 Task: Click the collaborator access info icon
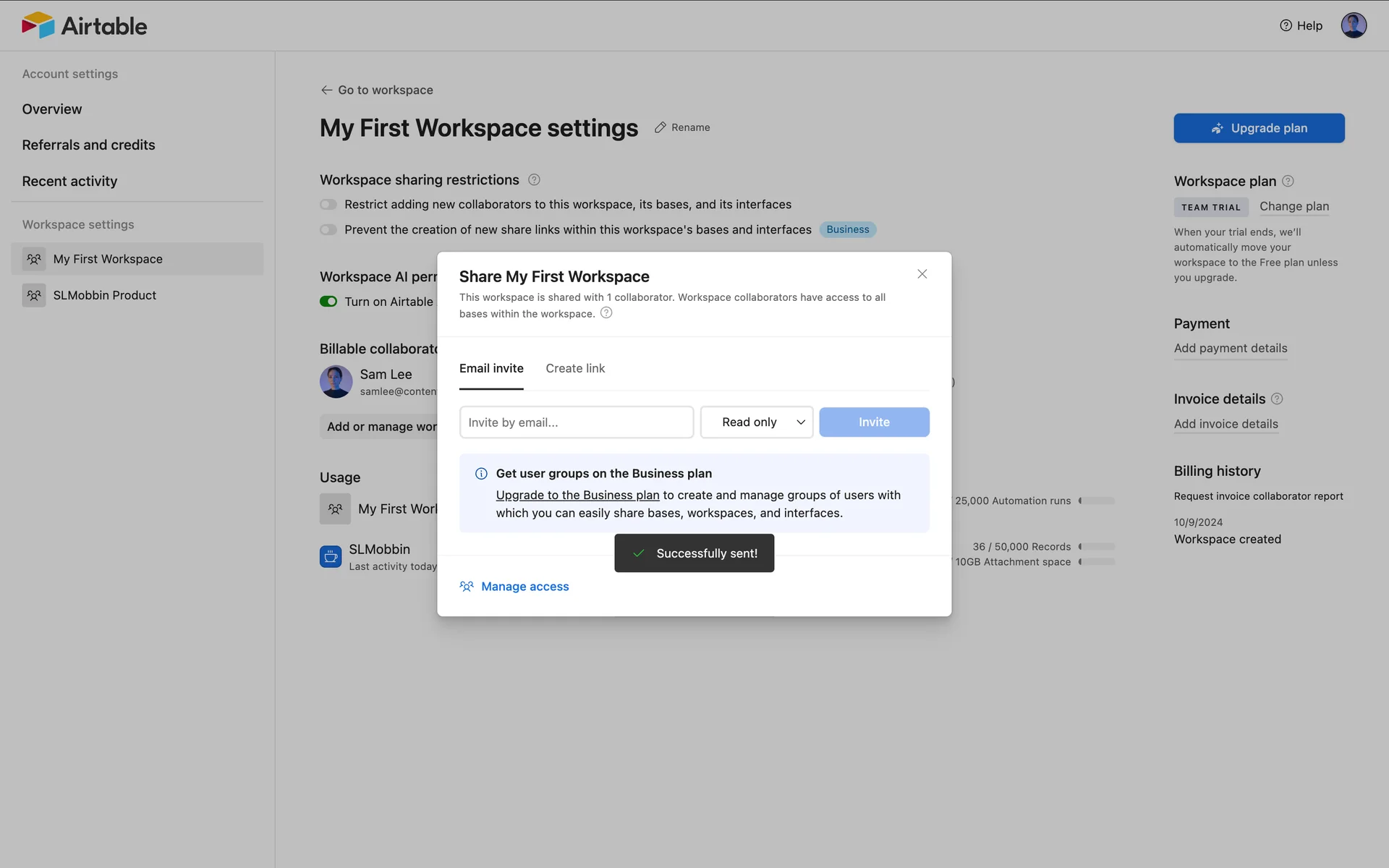(606, 312)
